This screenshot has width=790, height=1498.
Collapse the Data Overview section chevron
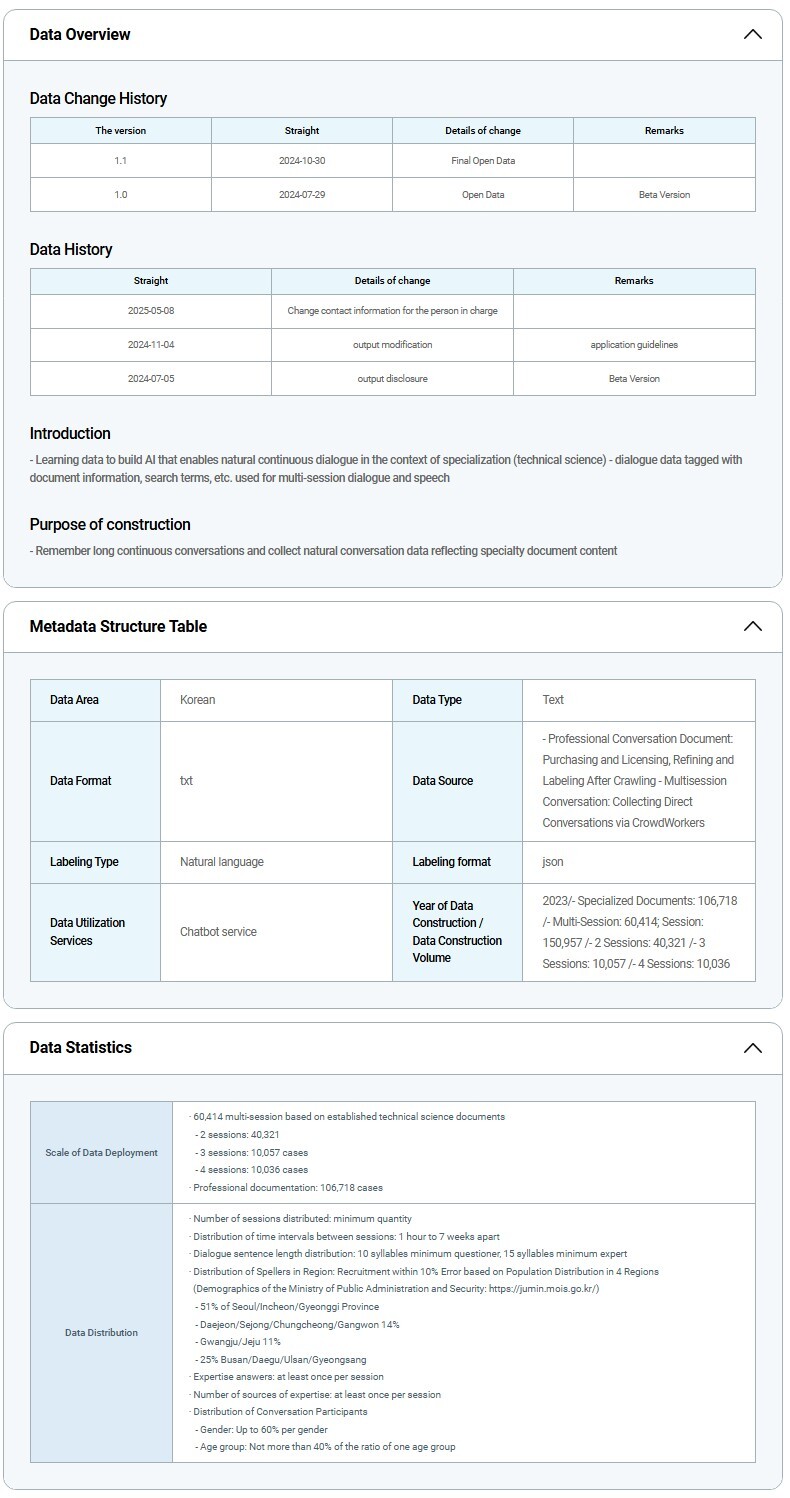click(x=752, y=34)
